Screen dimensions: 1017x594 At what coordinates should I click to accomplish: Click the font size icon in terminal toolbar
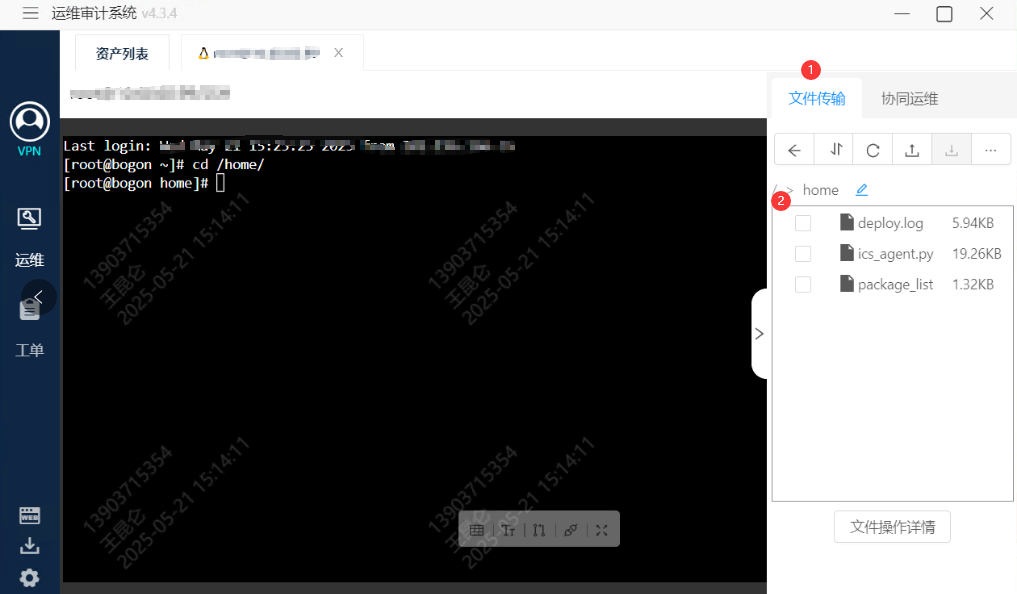508,530
